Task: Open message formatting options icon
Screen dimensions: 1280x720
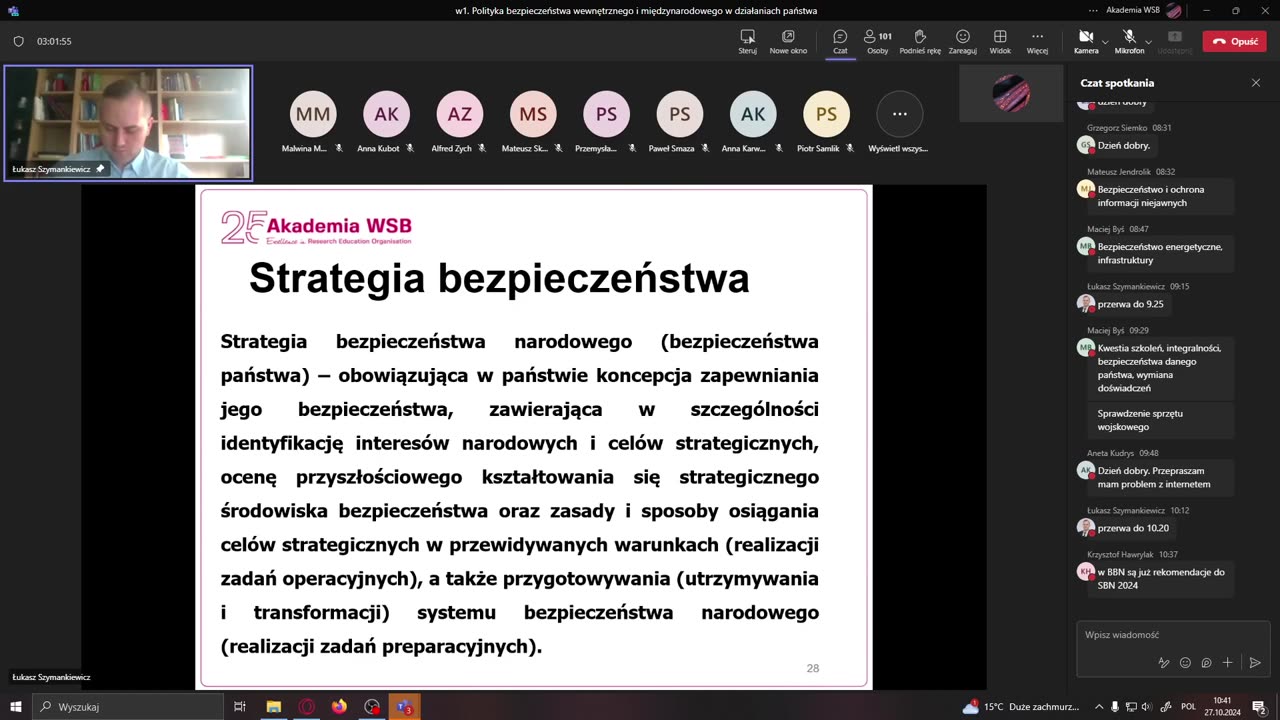Action: (1164, 663)
